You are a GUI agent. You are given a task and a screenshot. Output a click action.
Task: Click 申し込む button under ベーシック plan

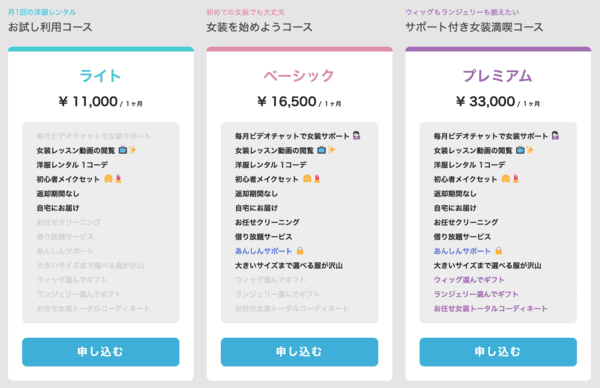[x=299, y=352]
